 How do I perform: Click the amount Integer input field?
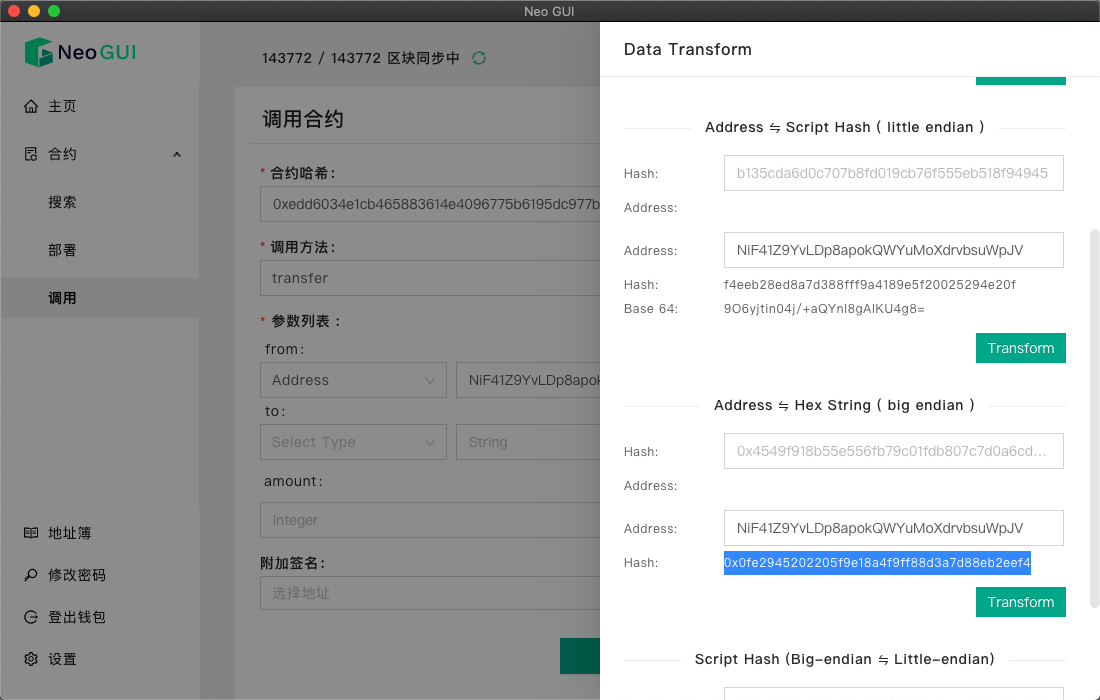430,520
